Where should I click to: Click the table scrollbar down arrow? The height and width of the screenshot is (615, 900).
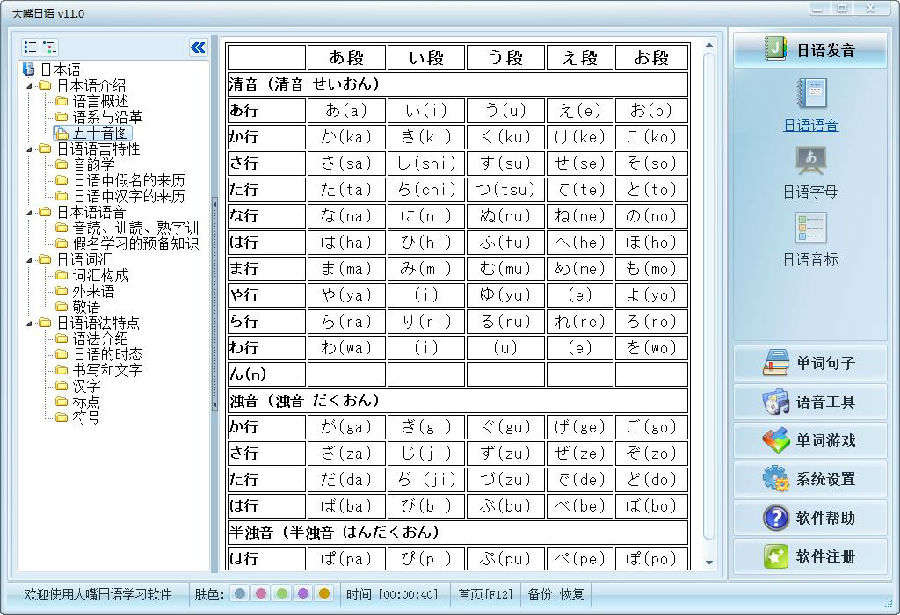(709, 562)
